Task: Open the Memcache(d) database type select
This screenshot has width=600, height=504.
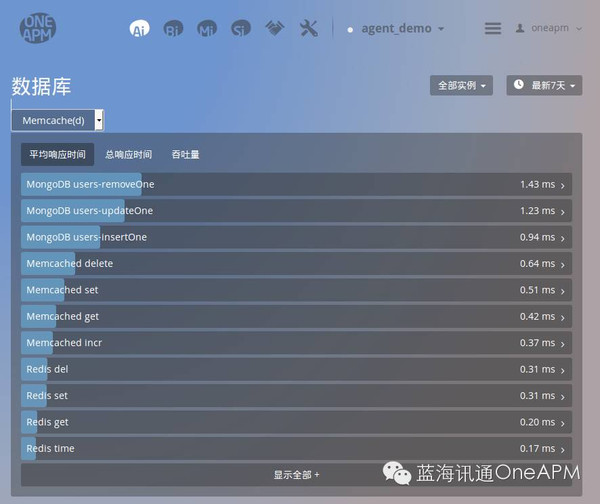Action: [x=57, y=121]
